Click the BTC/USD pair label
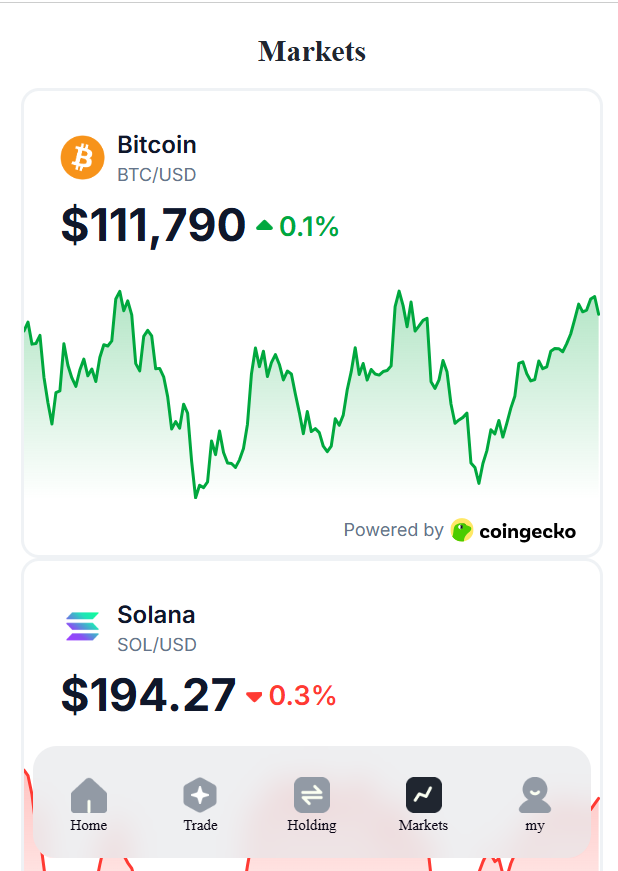Screen dimensions: 618x871 [156, 175]
